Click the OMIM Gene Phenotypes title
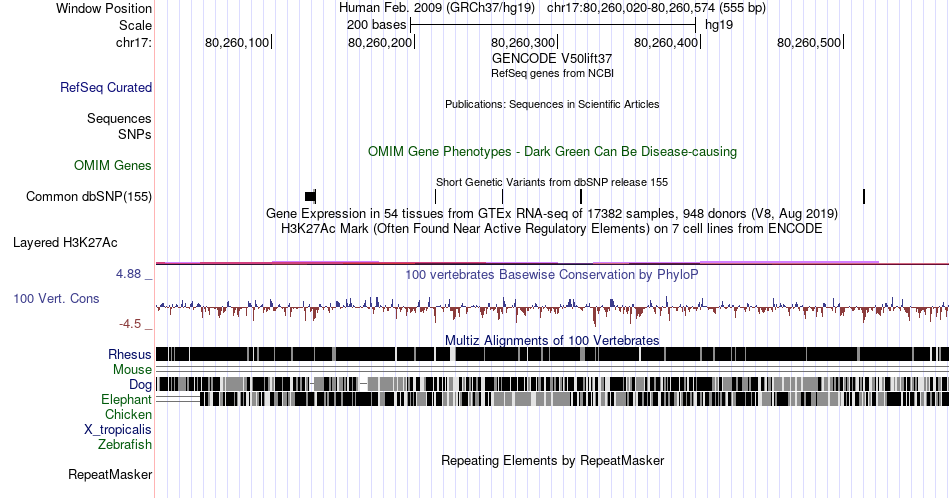950x498 pixels. click(x=552, y=151)
